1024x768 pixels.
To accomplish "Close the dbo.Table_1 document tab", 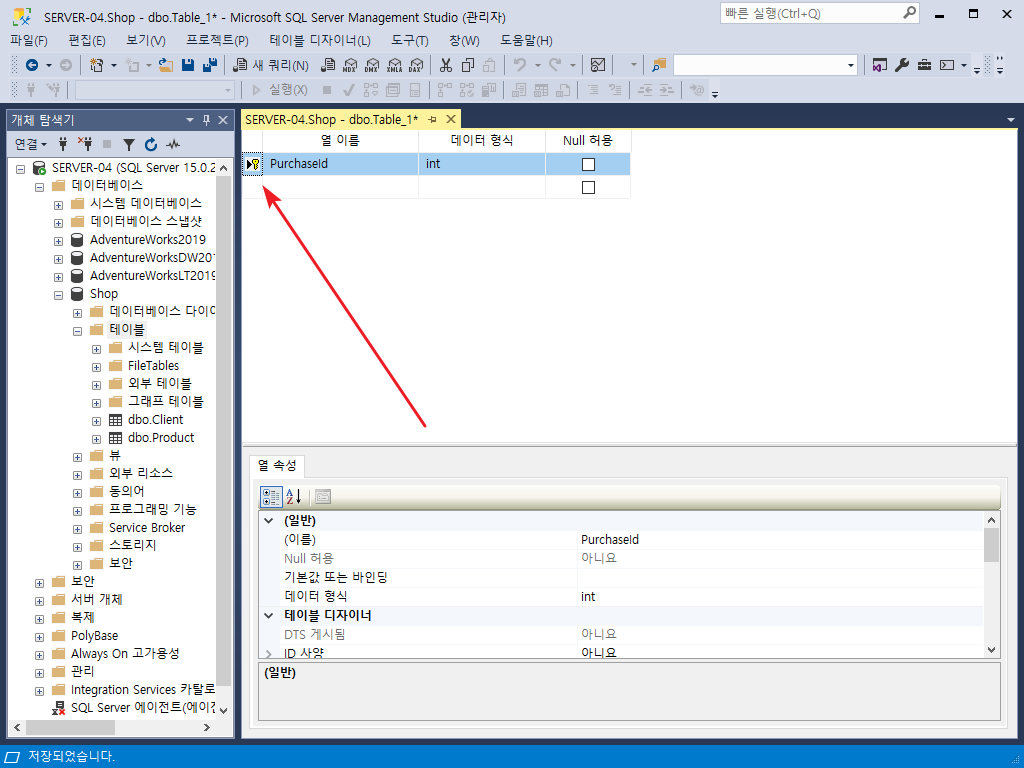I will point(451,120).
